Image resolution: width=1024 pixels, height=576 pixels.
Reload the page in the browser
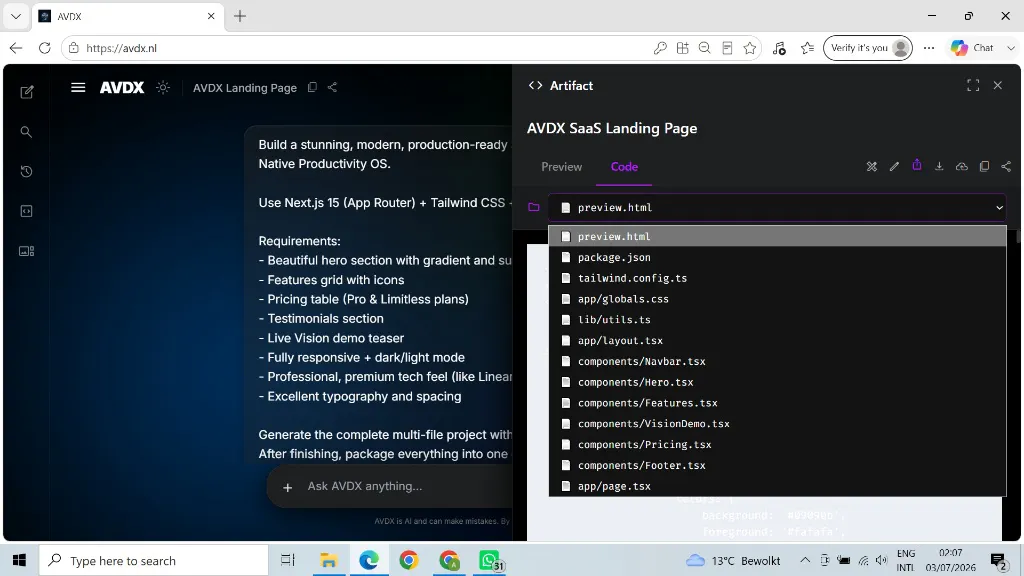click(44, 48)
